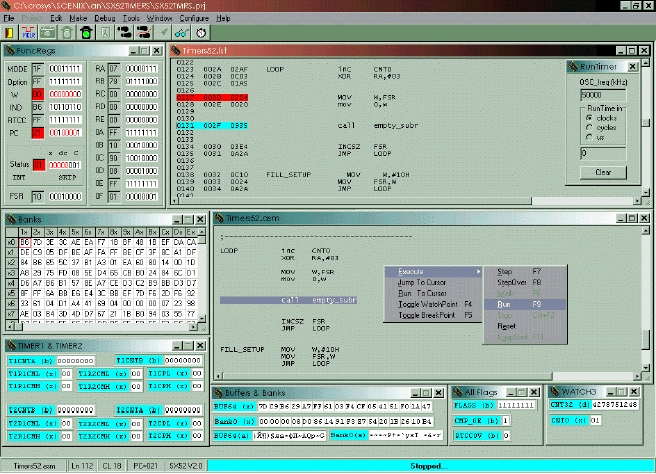Open the Timers52.asm window system icon
Viewport: 656px width, 474px height.
(x=219, y=218)
